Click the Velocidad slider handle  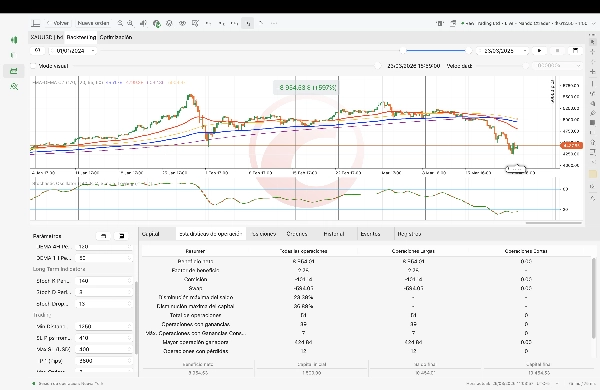tap(526, 66)
